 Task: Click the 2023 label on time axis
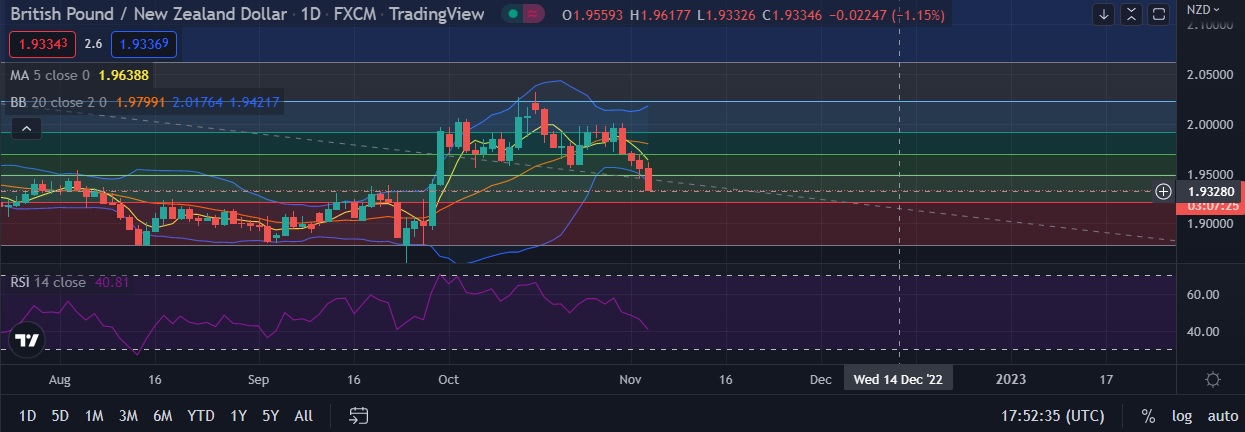click(1011, 380)
